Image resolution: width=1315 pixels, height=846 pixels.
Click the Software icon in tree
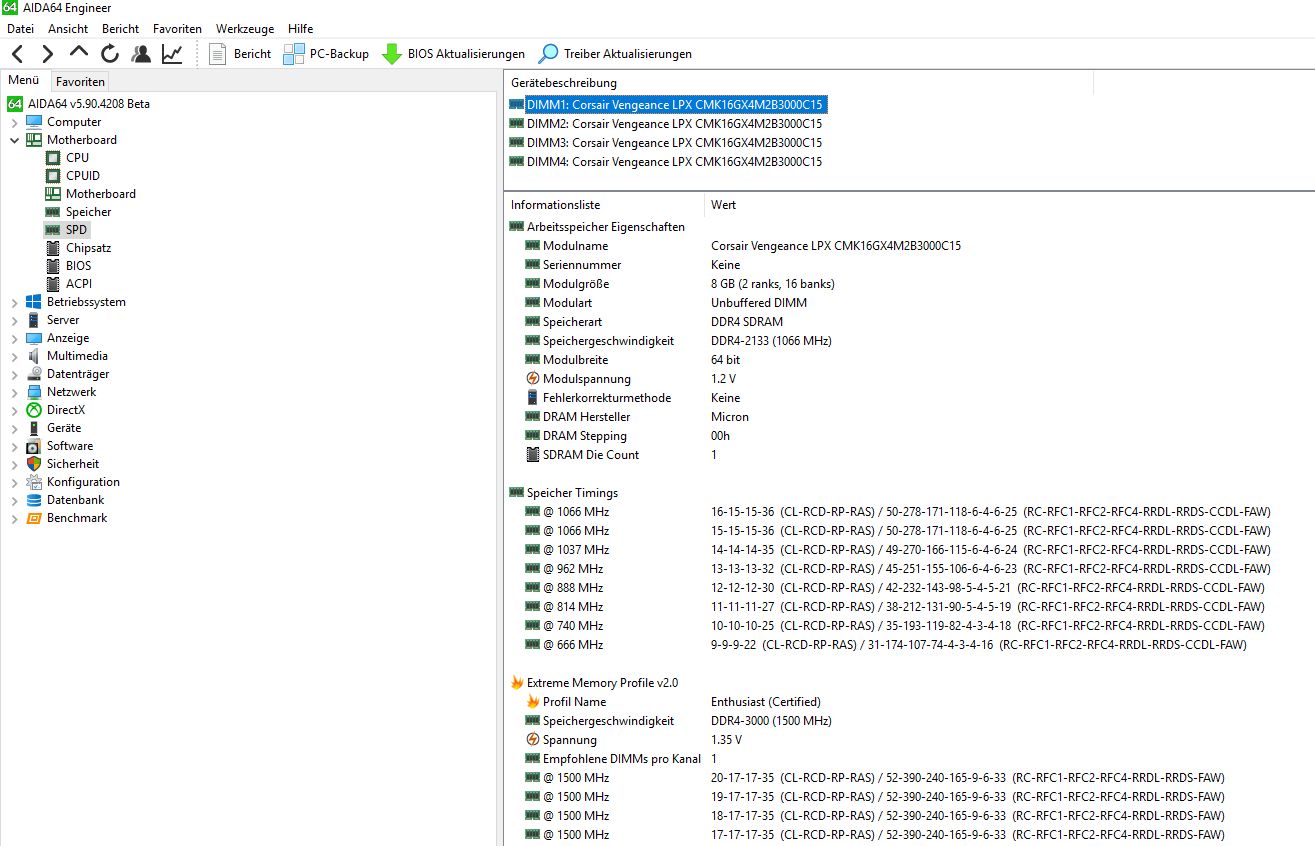click(34, 446)
